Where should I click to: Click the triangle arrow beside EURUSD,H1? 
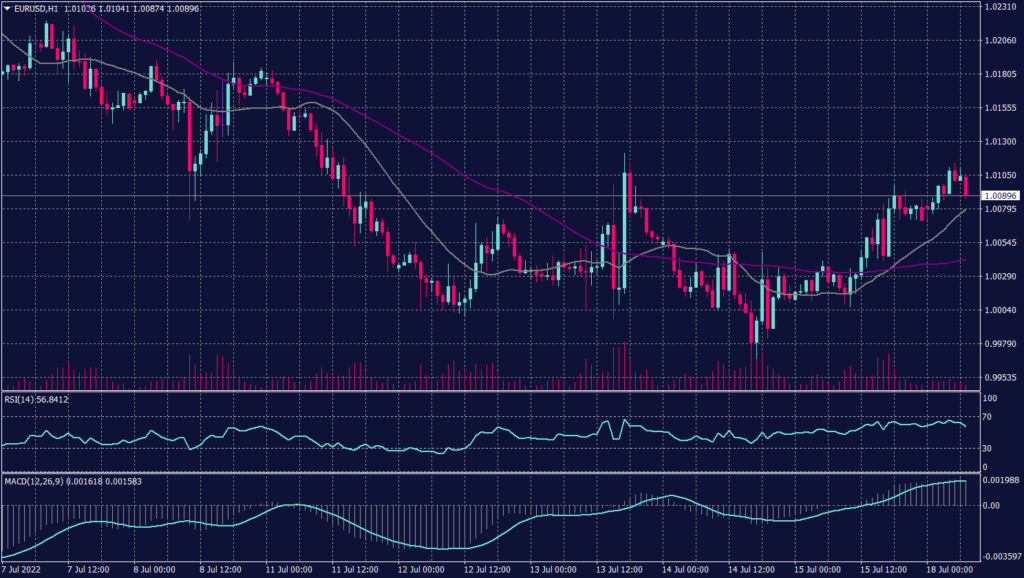[7, 8]
